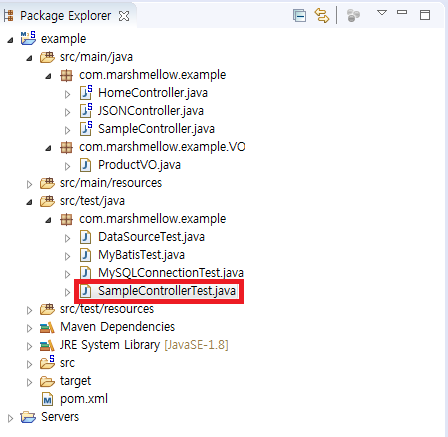
Task: Select com.marshmellow.example.VO package label
Action: (162, 147)
